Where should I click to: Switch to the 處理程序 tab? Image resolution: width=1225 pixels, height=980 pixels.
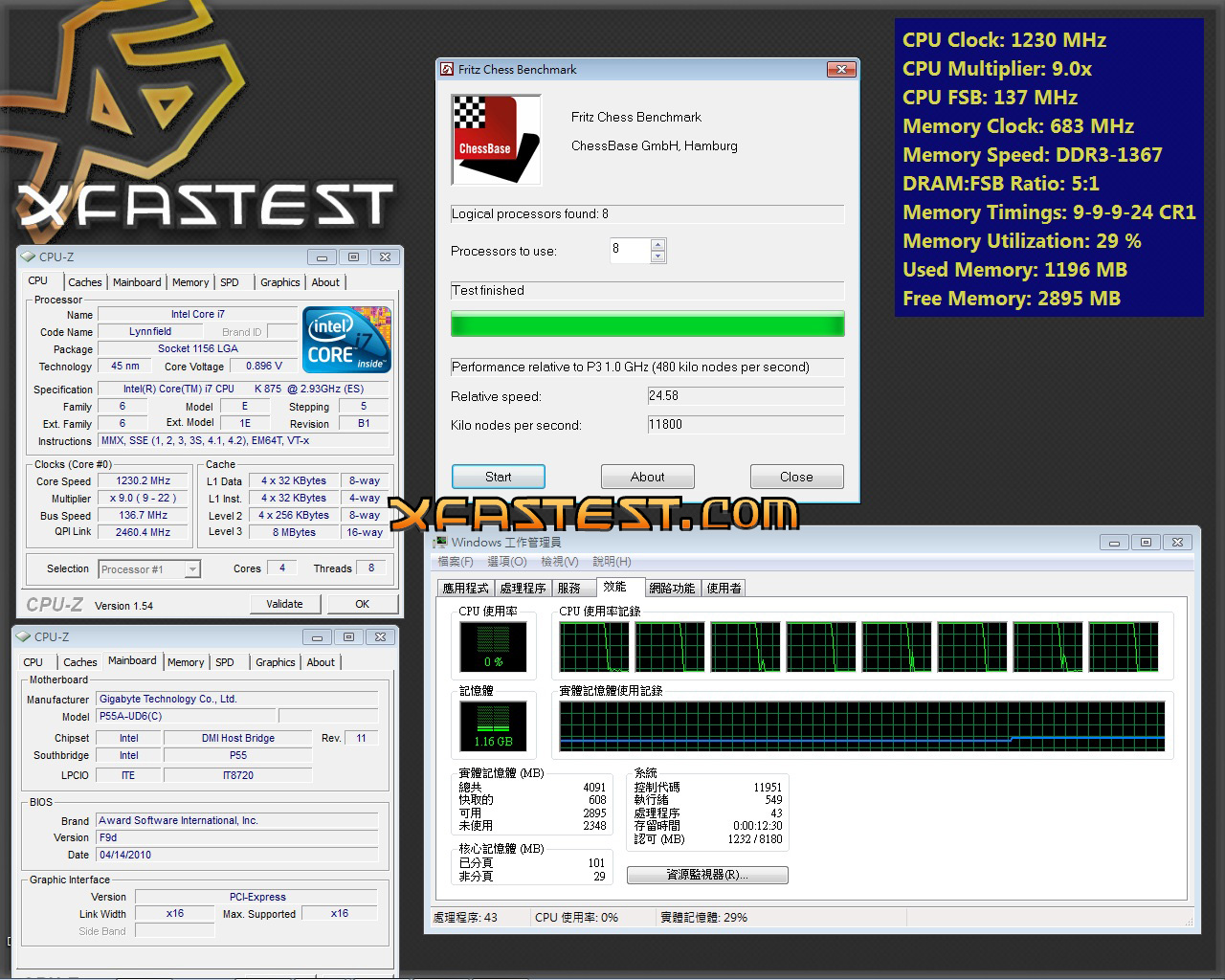click(523, 589)
